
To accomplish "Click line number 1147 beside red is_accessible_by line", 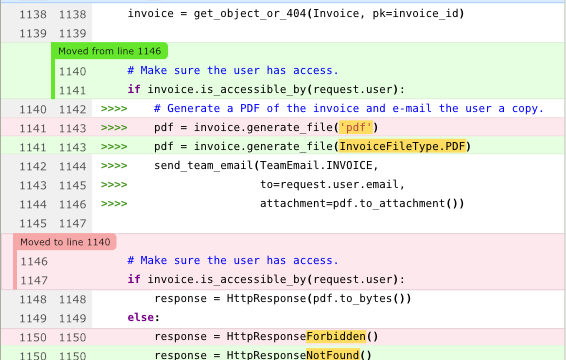I will click(x=34, y=280).
